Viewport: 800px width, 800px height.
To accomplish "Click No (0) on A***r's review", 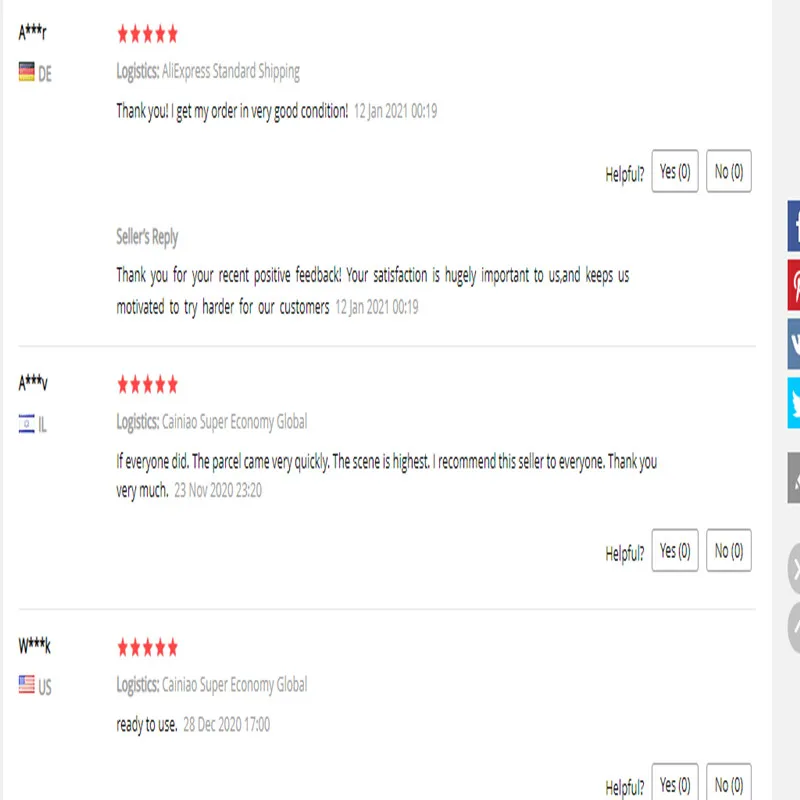I will 729,171.
